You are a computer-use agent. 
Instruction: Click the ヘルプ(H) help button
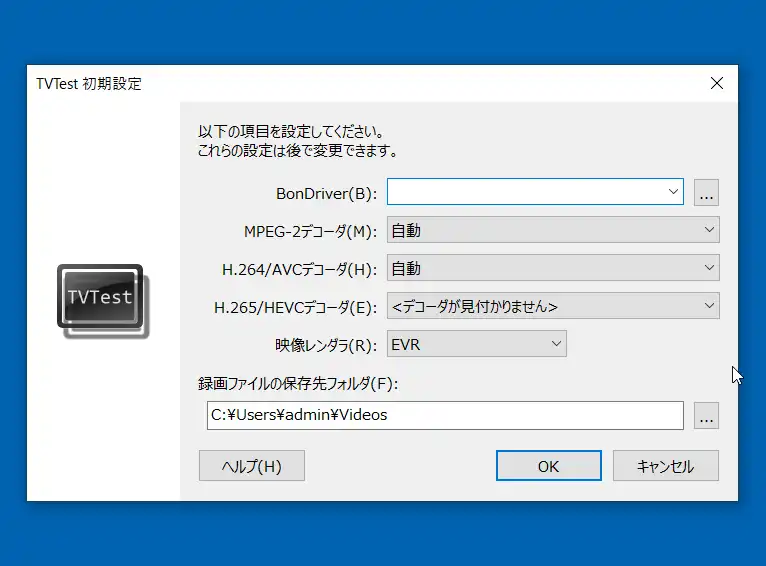[x=252, y=466]
